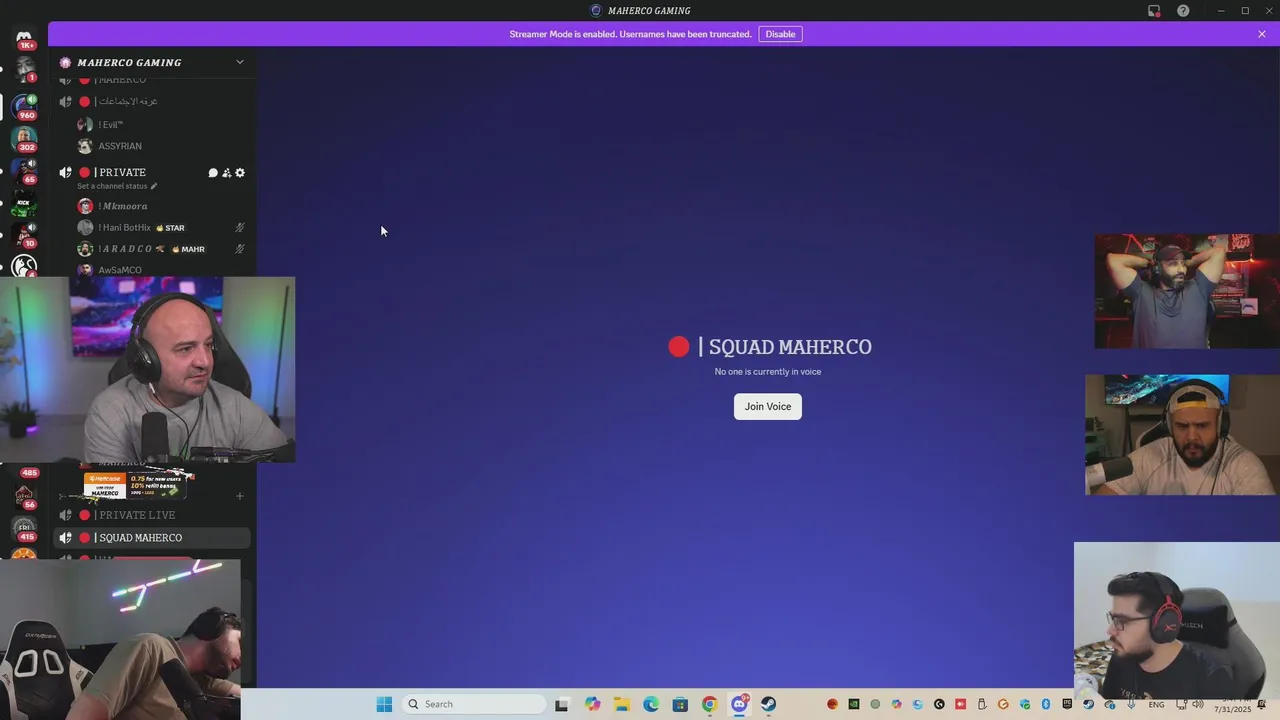Click the MAHR tag beside ARADCO
The height and width of the screenshot is (720, 1280).
pos(188,249)
